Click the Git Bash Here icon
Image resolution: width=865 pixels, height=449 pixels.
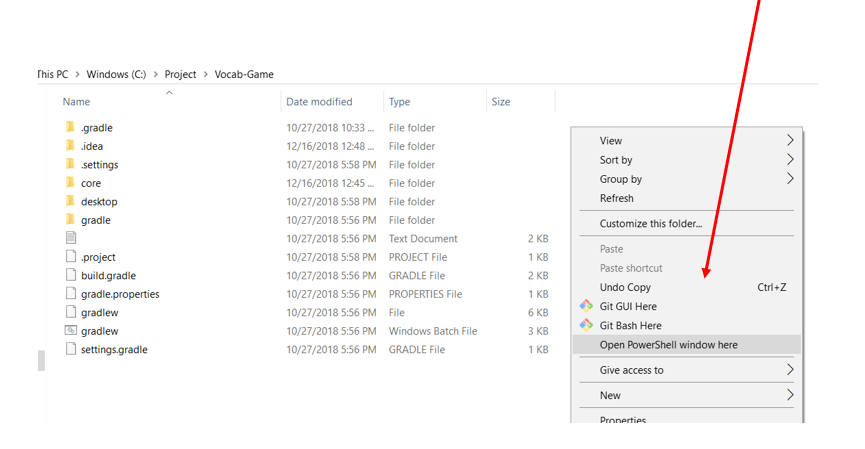[586, 325]
